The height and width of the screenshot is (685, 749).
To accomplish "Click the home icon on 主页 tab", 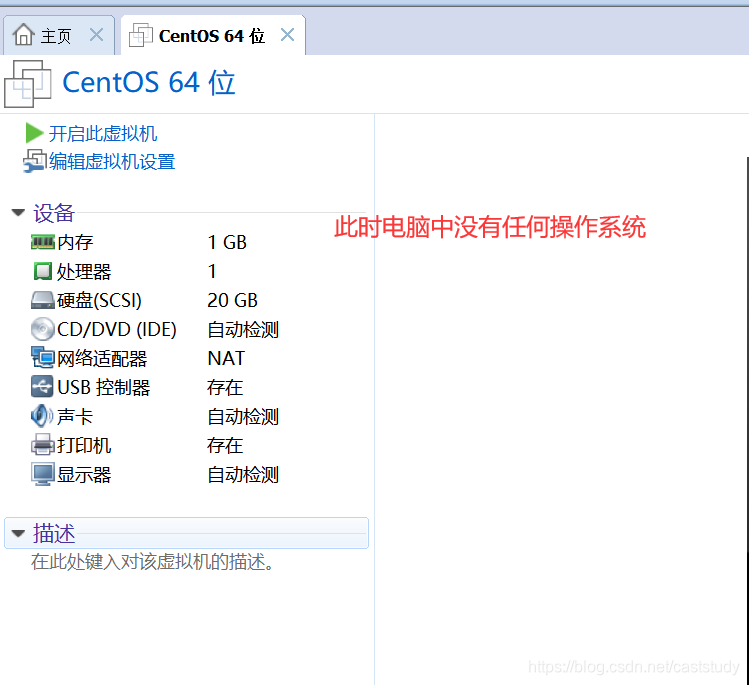I will [24, 34].
